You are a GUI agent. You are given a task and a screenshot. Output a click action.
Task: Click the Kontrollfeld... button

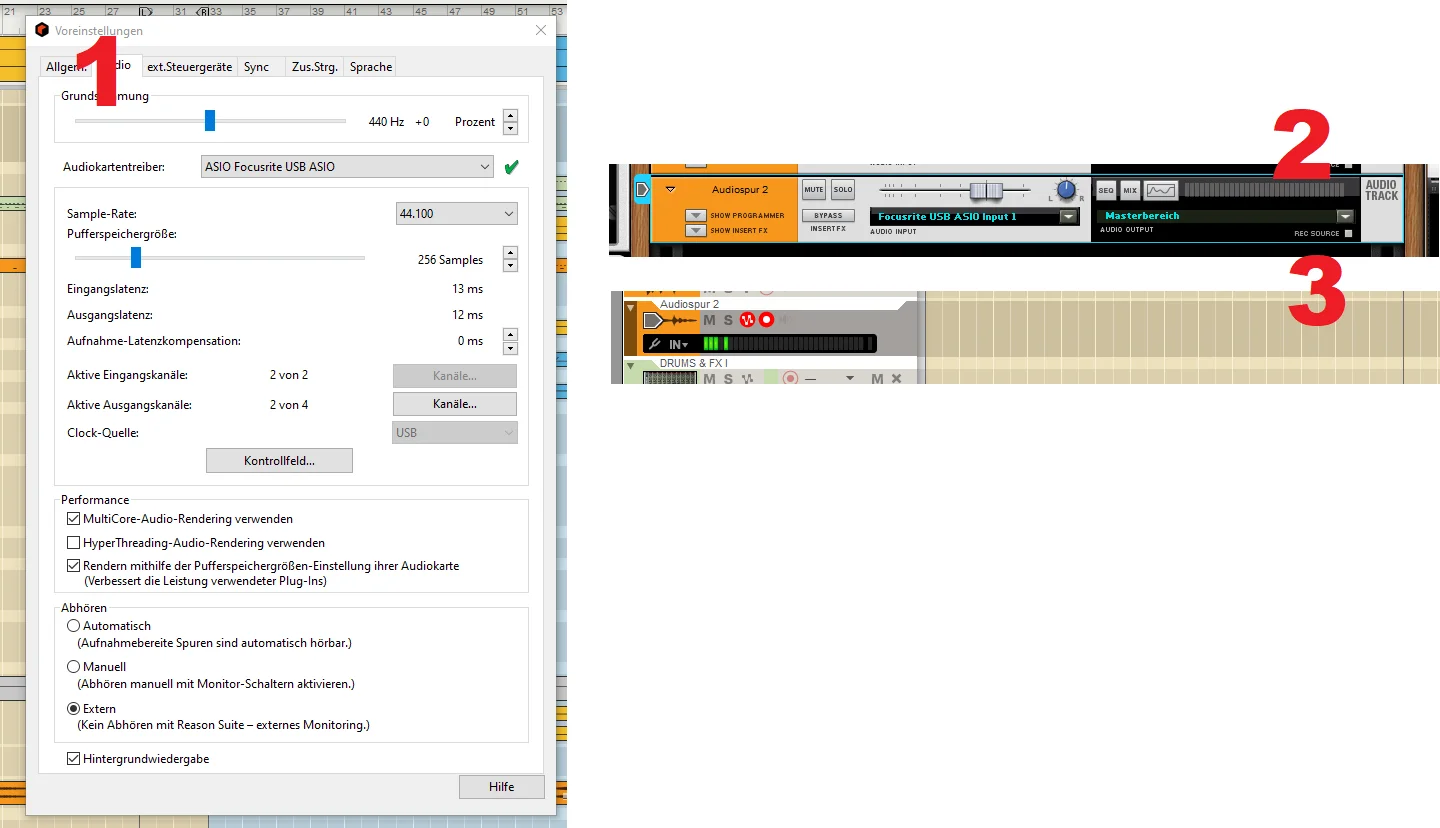click(279, 461)
